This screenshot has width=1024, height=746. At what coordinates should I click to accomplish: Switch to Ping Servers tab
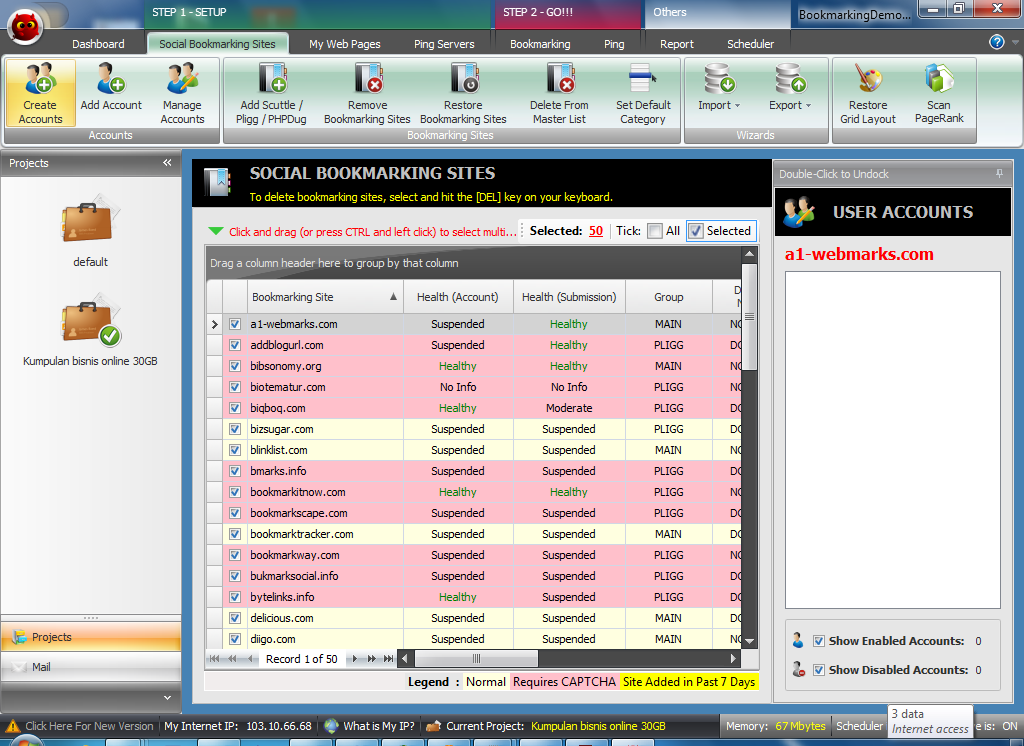pos(444,44)
